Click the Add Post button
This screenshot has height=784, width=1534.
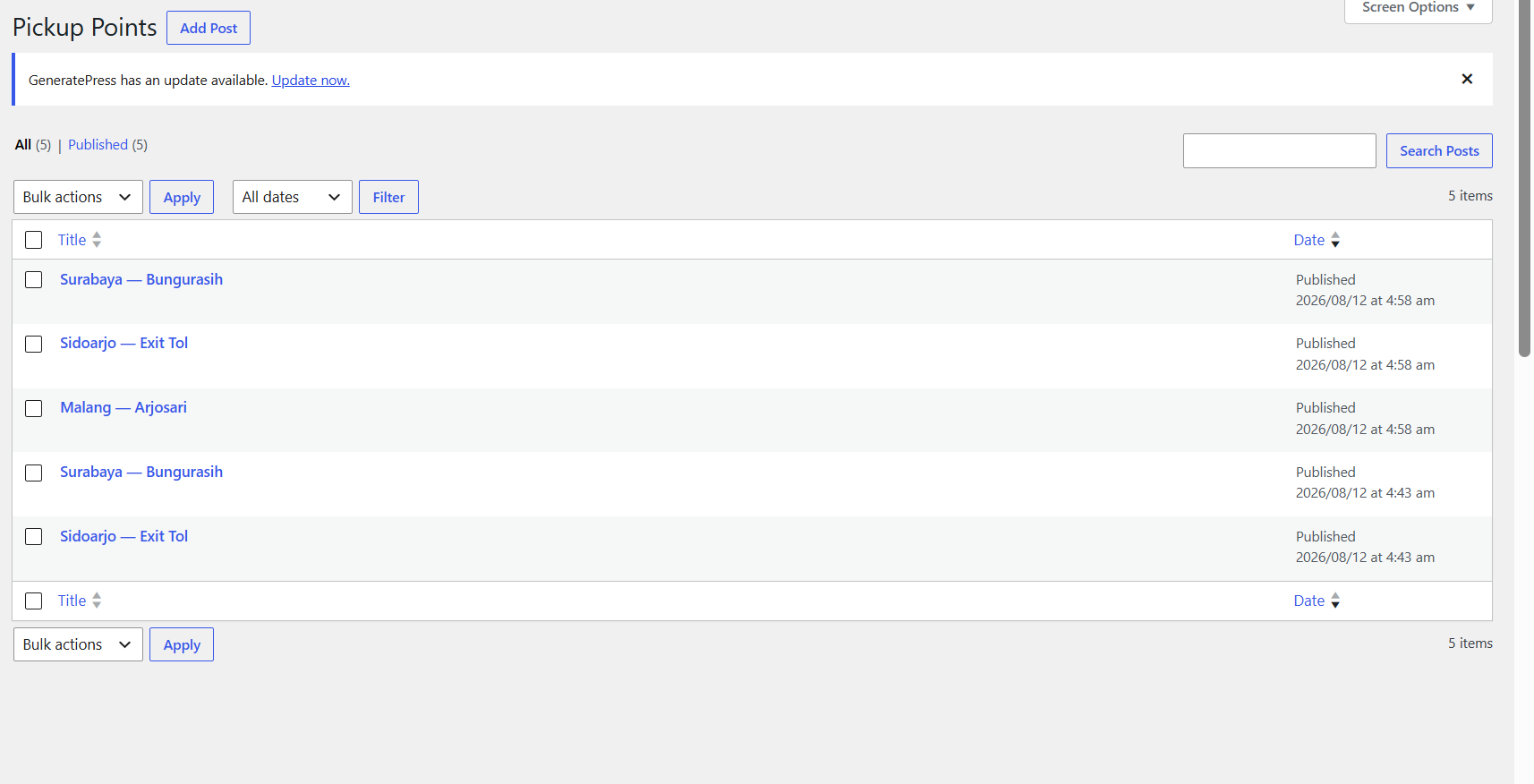209,28
